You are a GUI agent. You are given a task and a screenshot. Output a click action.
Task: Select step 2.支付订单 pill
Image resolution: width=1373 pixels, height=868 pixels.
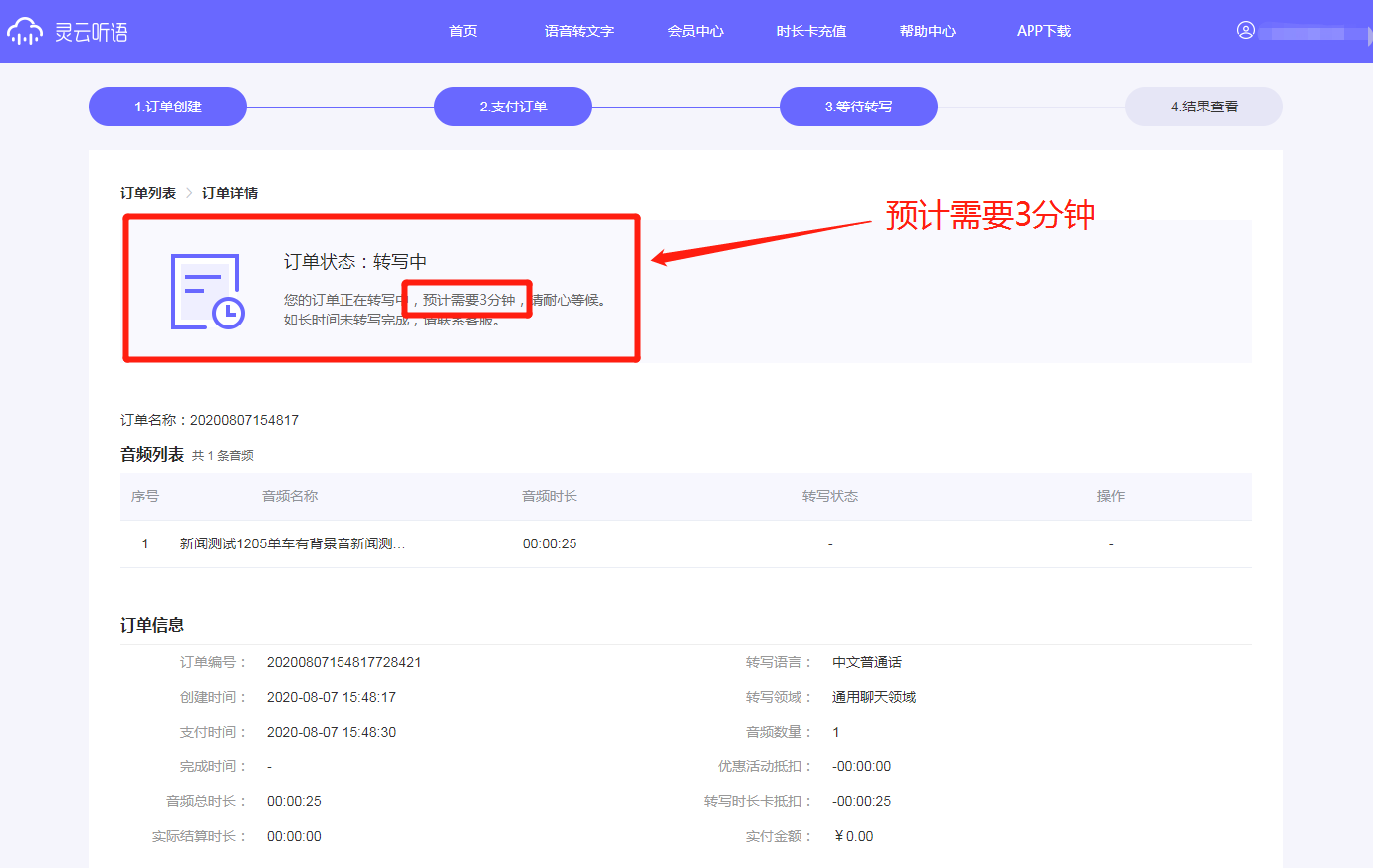click(513, 107)
